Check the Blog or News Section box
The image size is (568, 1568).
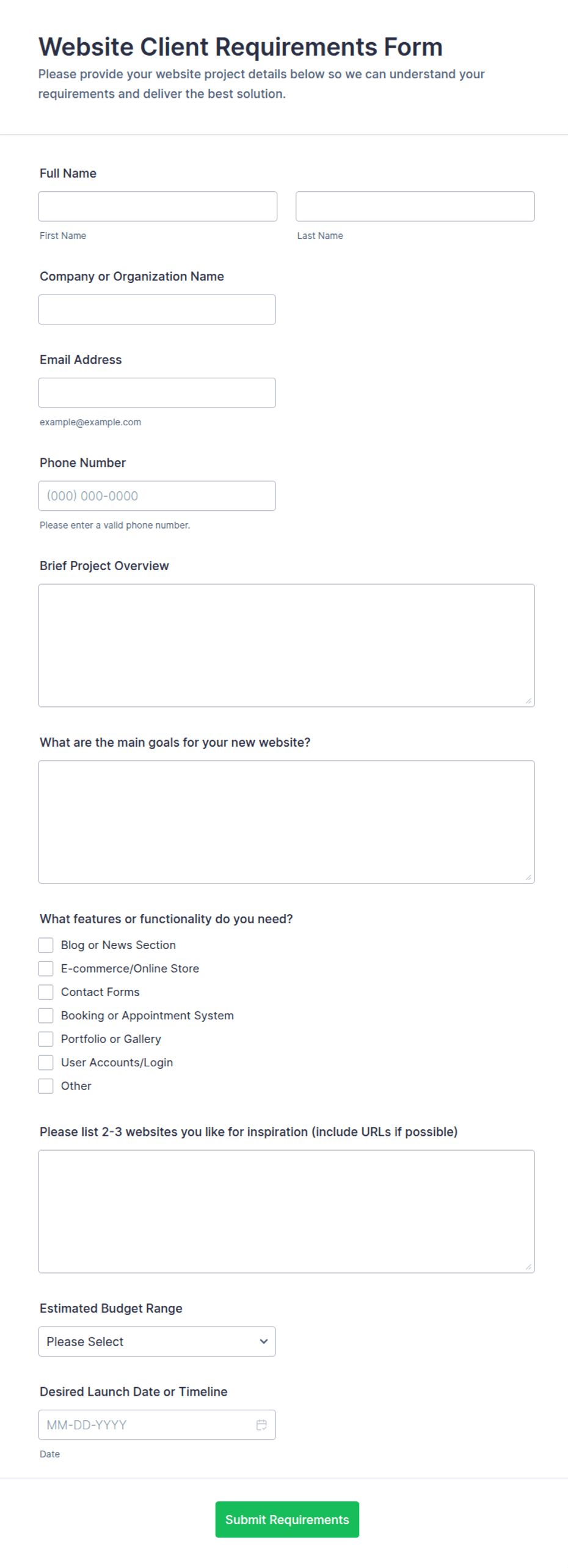click(x=46, y=945)
